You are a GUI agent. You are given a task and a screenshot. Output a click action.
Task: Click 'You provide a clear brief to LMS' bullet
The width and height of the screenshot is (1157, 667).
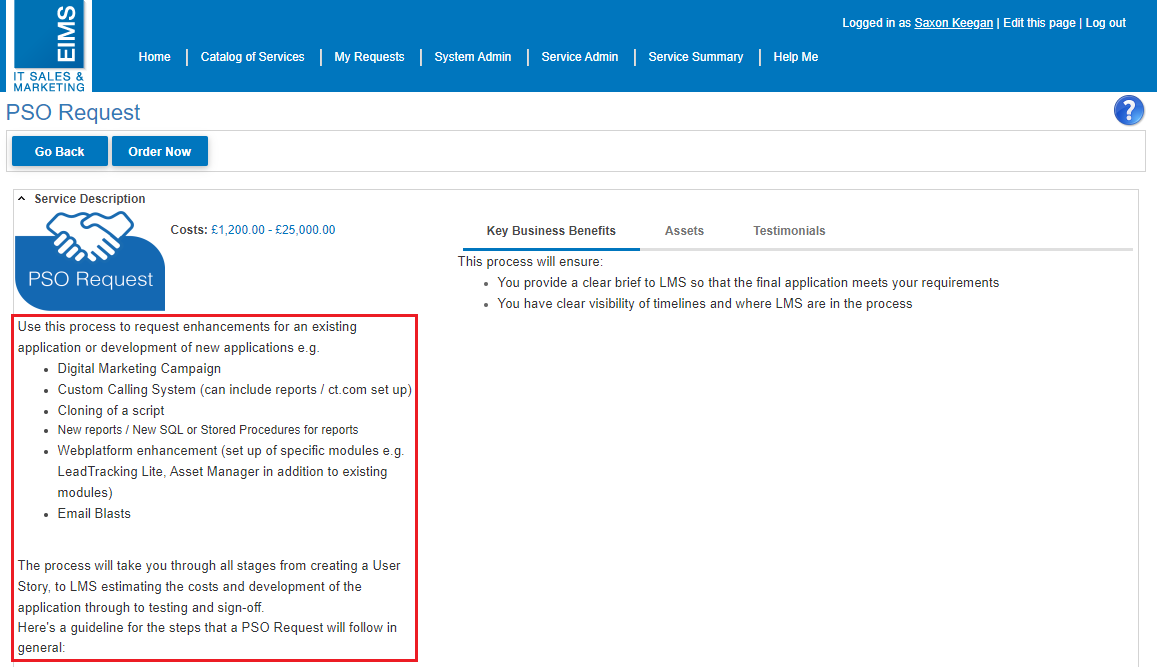[748, 283]
